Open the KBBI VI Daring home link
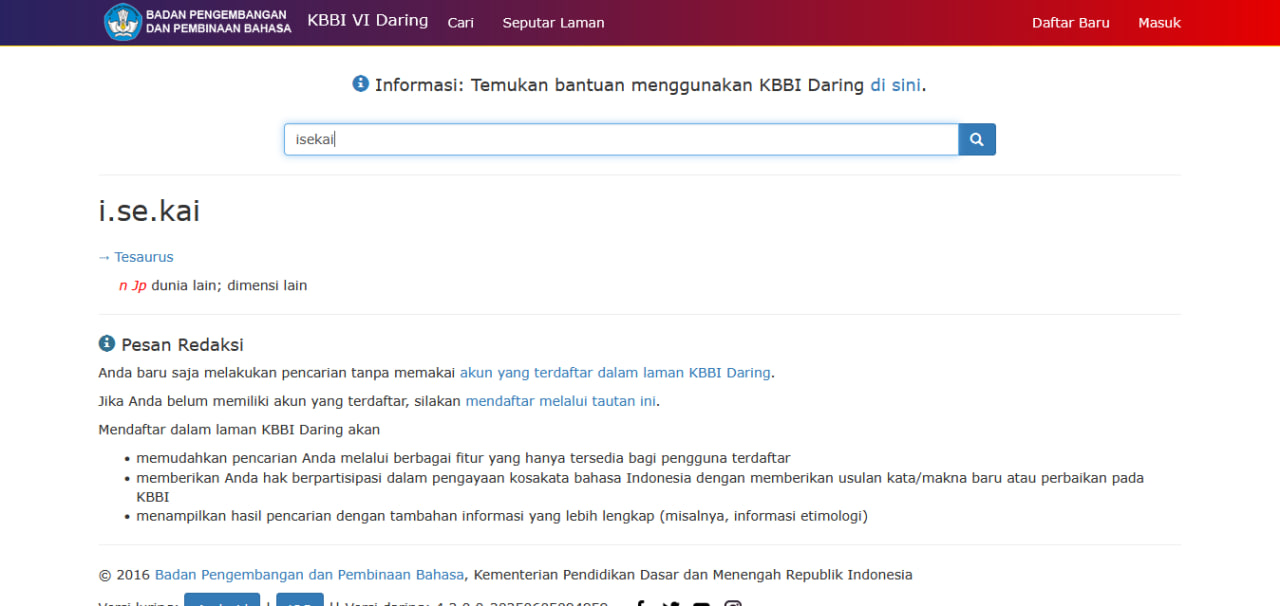Viewport: 1280px width, 606px height. [x=368, y=21]
